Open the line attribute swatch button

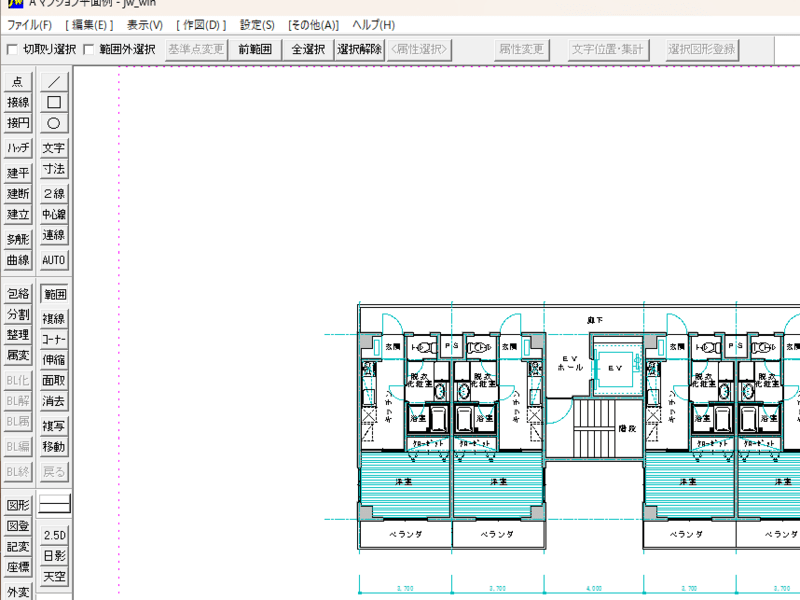pyautogui.click(x=54, y=503)
